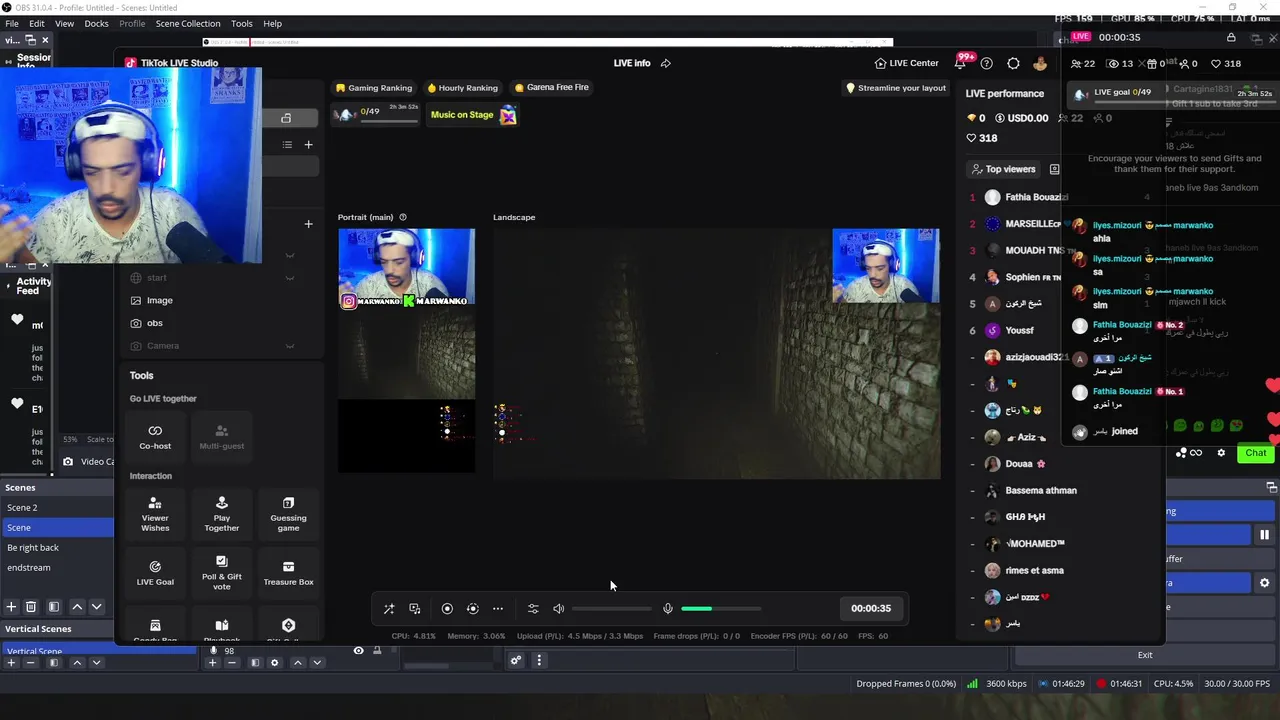Click viewer Bassema athman in list
Image resolution: width=1280 pixels, height=720 pixels.
pos(1041,491)
